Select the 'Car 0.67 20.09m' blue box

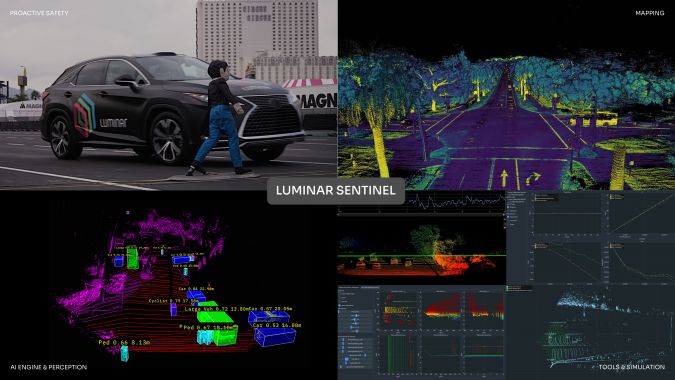click(x=269, y=318)
